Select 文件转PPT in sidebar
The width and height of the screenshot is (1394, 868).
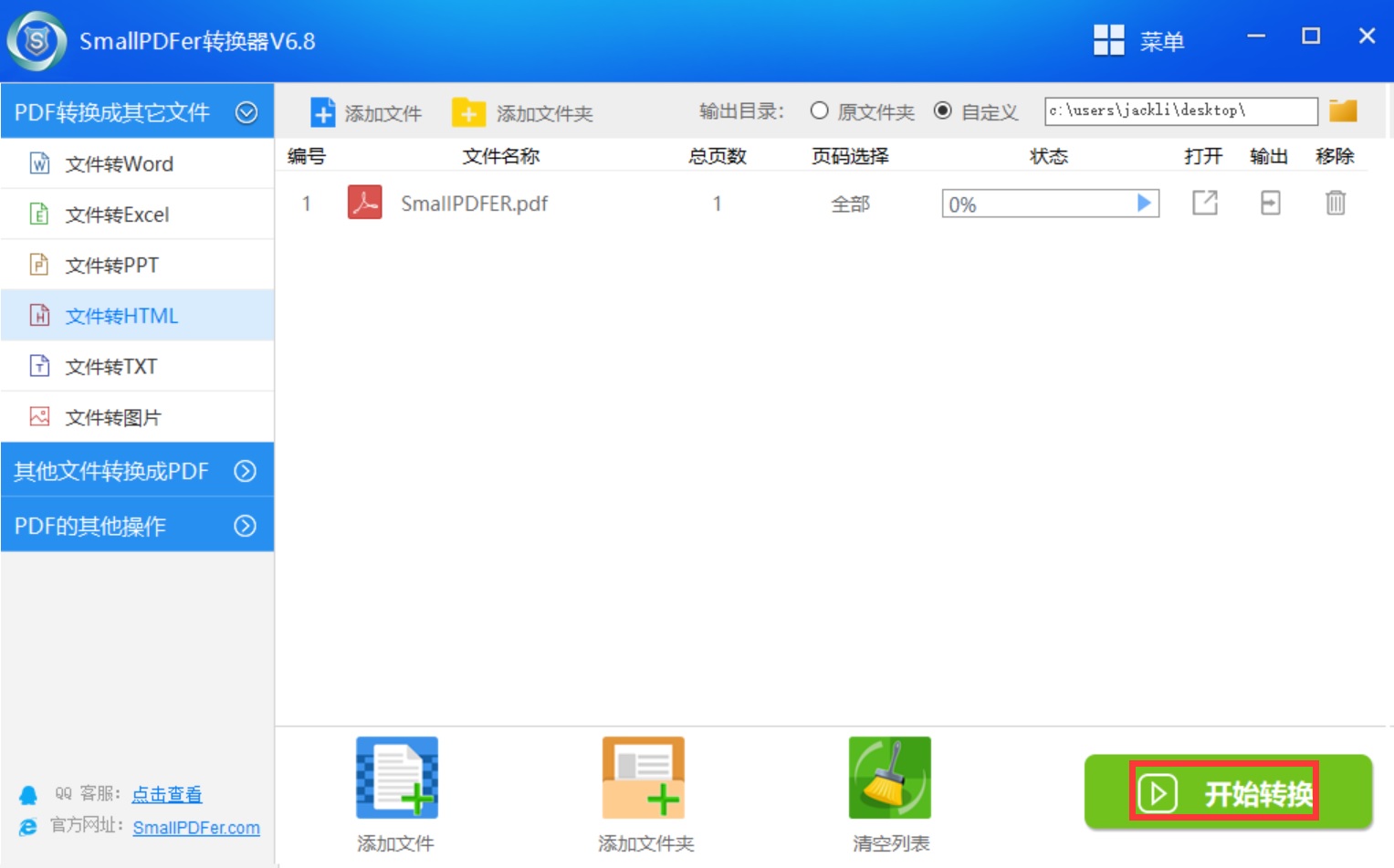(137, 265)
